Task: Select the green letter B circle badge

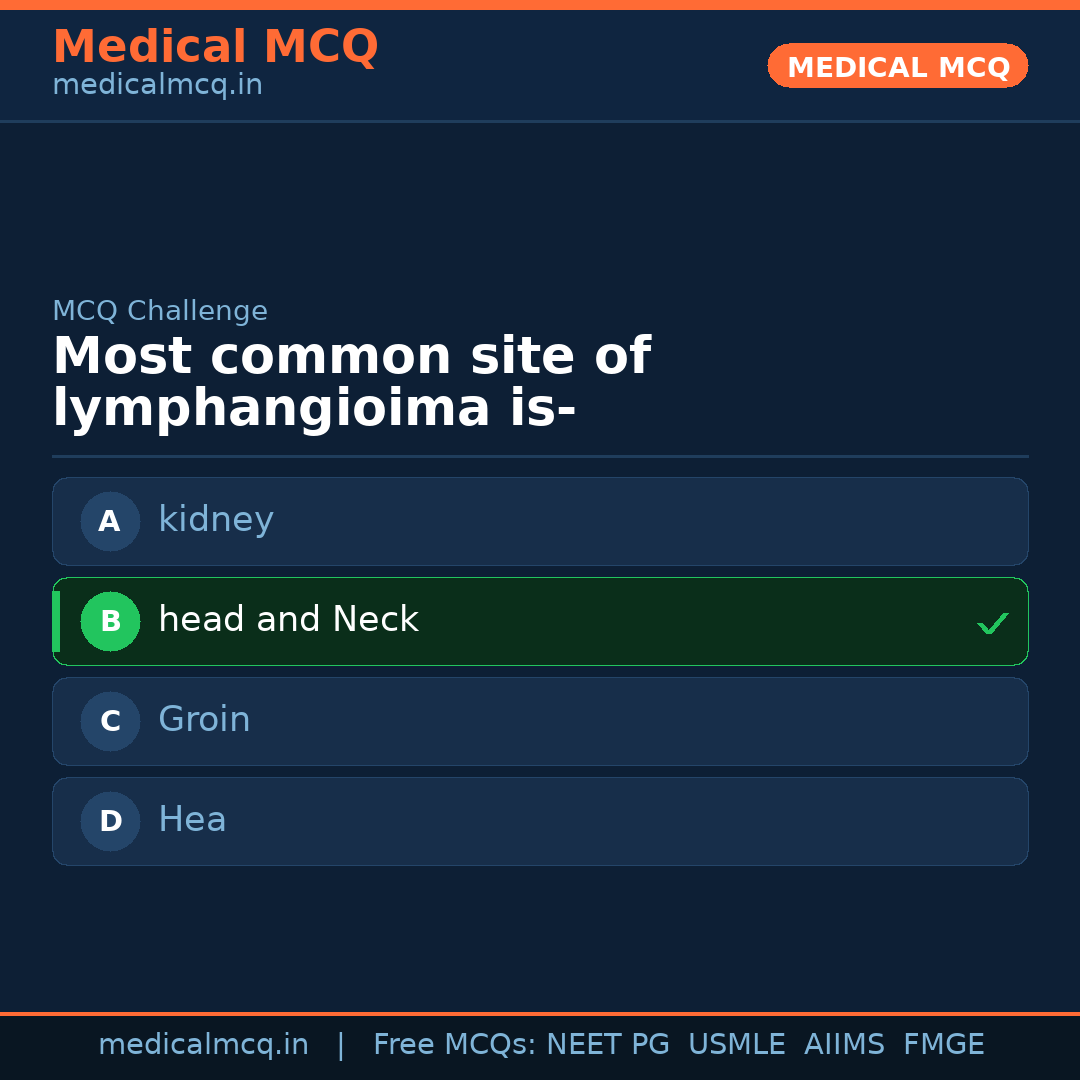Action: point(110,621)
